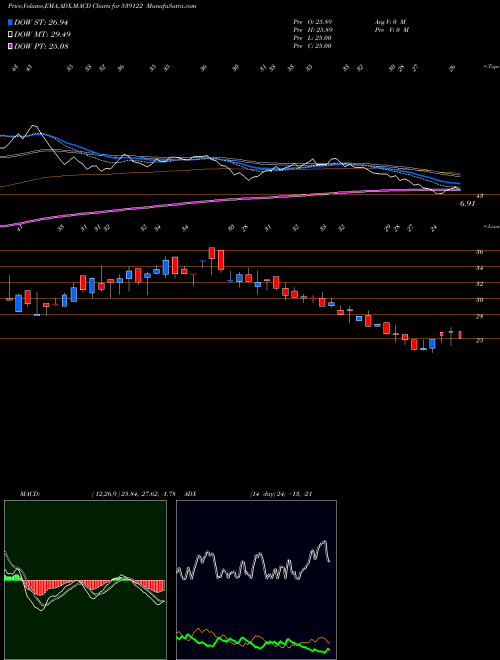
Task: Click the '<Tops' label at right
Action: point(491,67)
